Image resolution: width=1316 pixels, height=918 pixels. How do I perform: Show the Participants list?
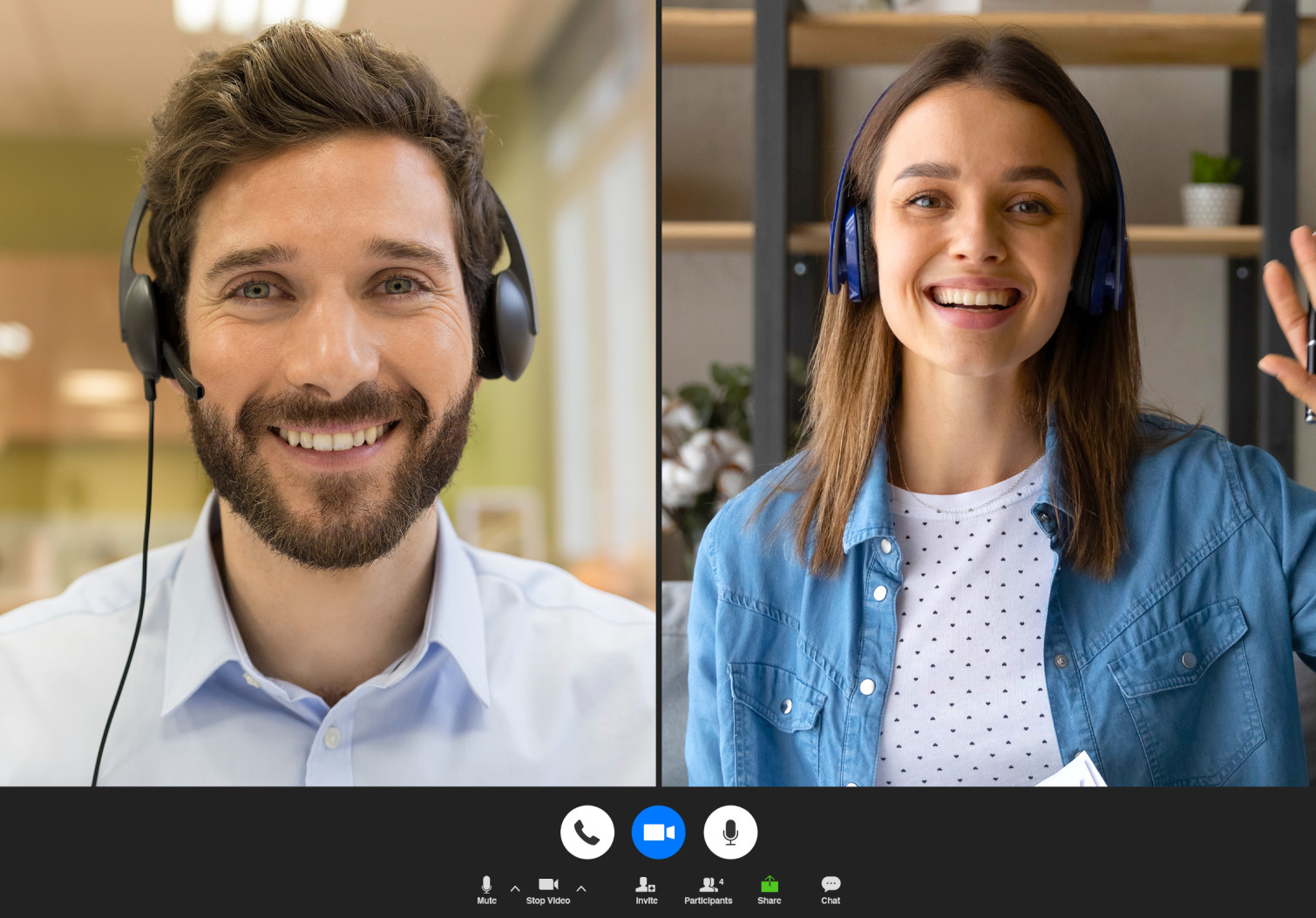pyautogui.click(x=709, y=890)
